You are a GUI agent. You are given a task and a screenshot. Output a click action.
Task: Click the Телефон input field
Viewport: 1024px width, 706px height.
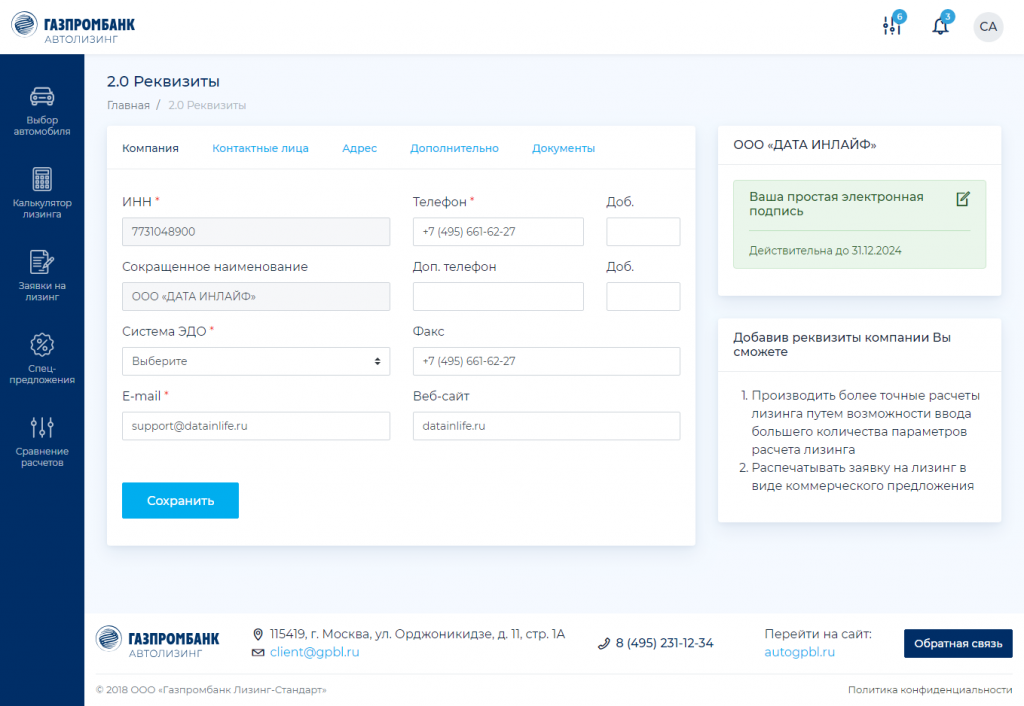pos(498,232)
